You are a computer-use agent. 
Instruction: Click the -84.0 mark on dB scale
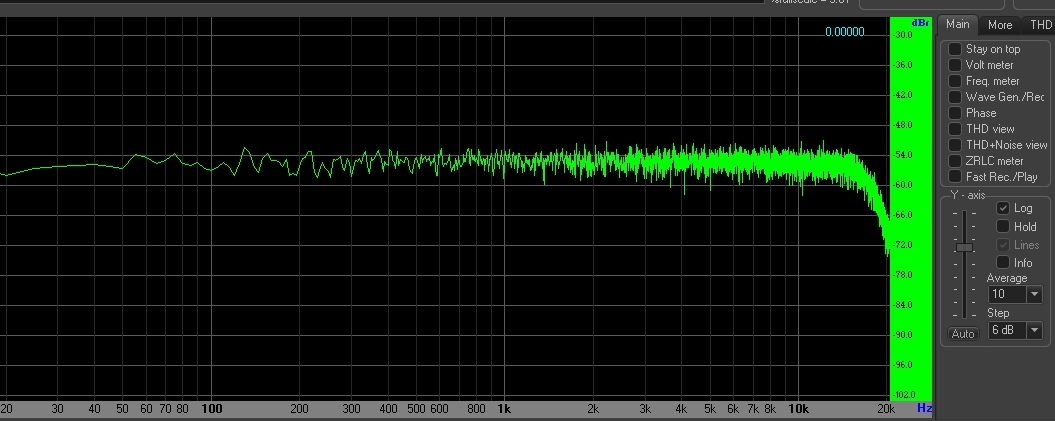(904, 305)
